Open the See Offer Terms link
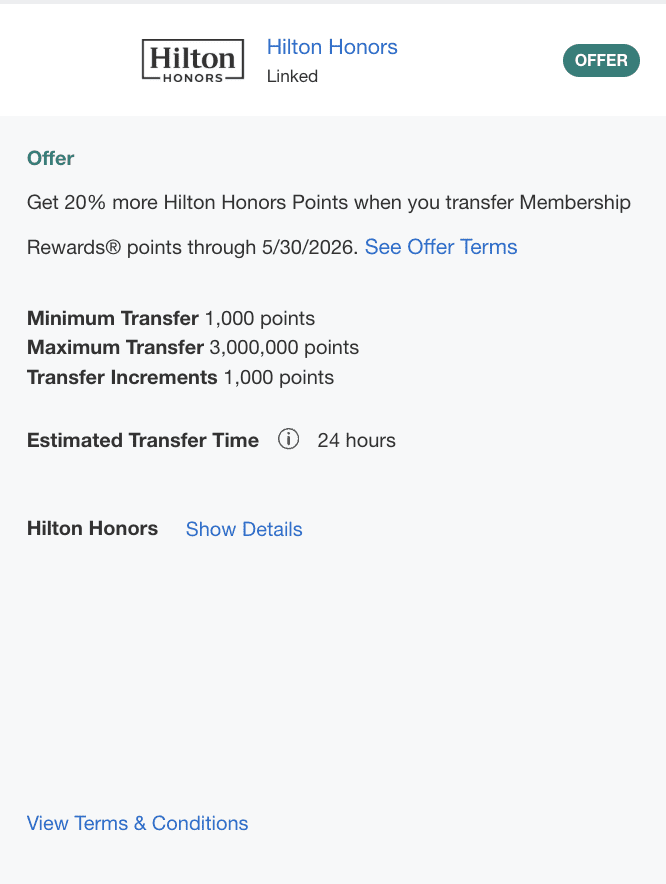 click(441, 247)
